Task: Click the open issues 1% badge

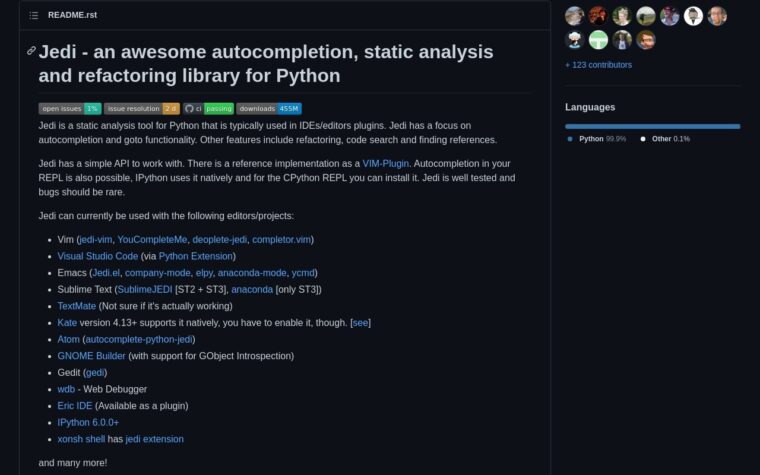Action: click(70, 109)
